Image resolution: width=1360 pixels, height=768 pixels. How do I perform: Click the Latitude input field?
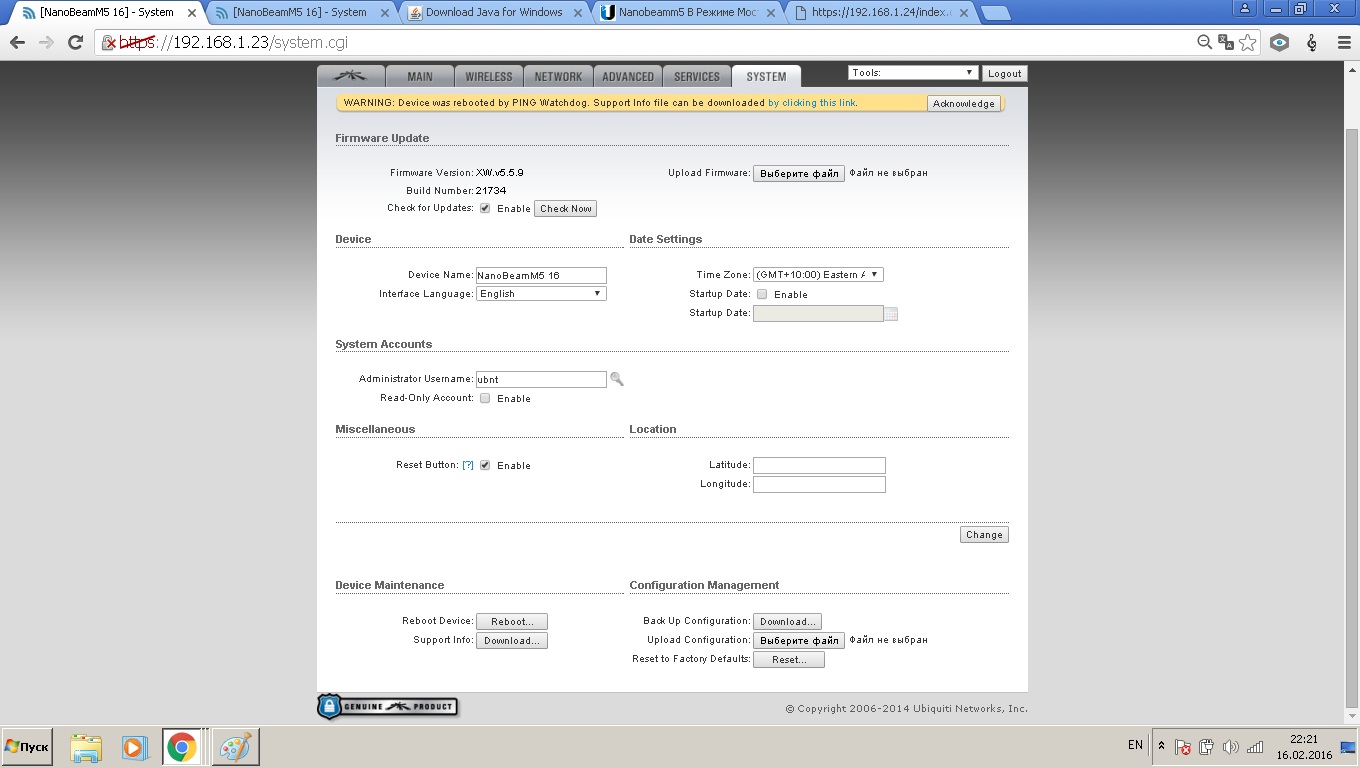click(819, 465)
